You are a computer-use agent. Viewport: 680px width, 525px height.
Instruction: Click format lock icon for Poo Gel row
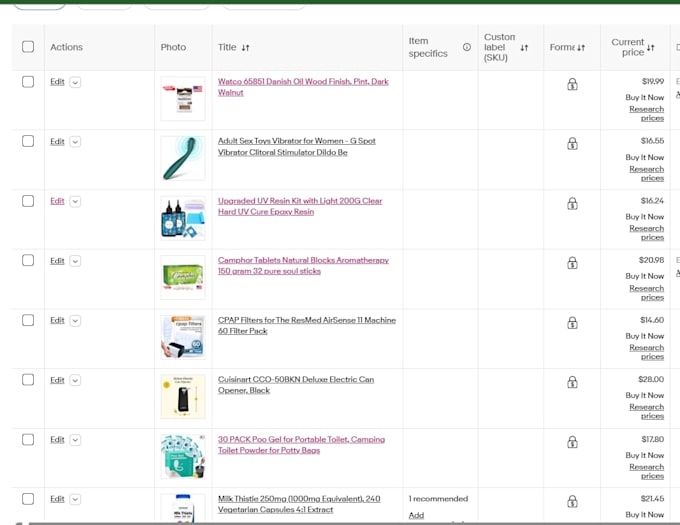[572, 442]
